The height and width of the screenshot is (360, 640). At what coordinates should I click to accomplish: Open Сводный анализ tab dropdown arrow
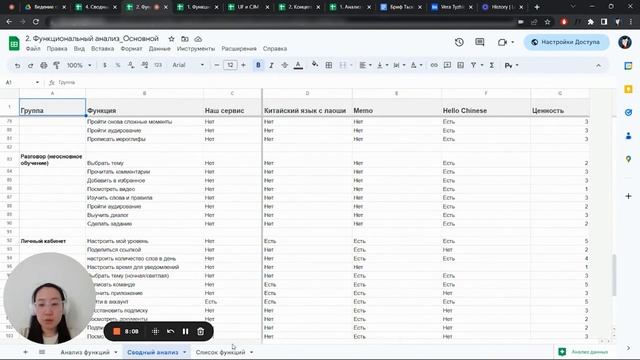(184, 352)
